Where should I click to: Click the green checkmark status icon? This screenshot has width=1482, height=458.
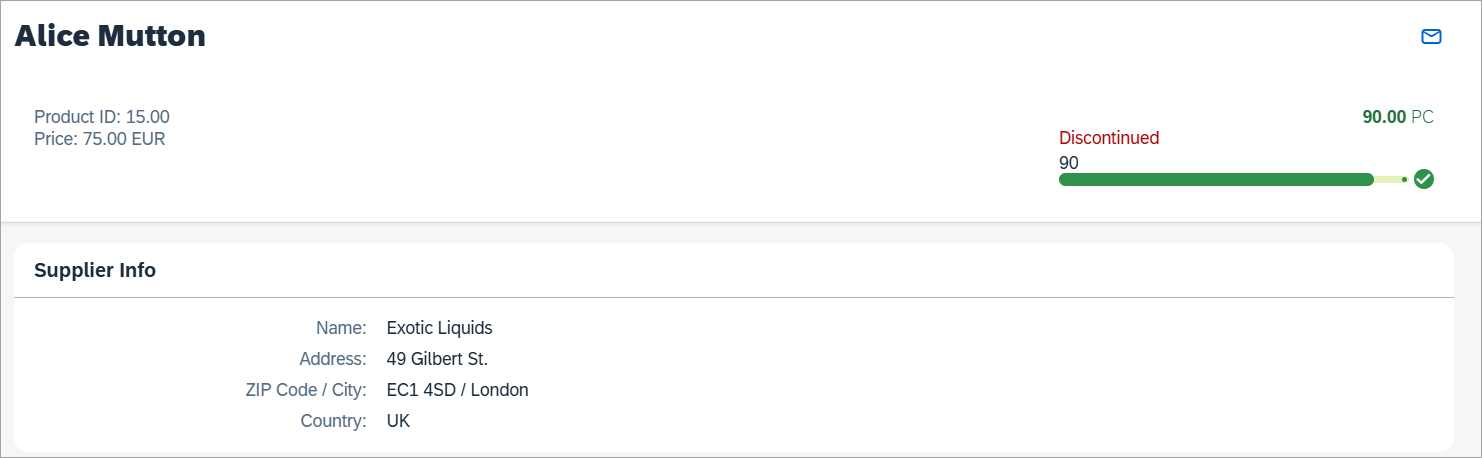click(1424, 179)
